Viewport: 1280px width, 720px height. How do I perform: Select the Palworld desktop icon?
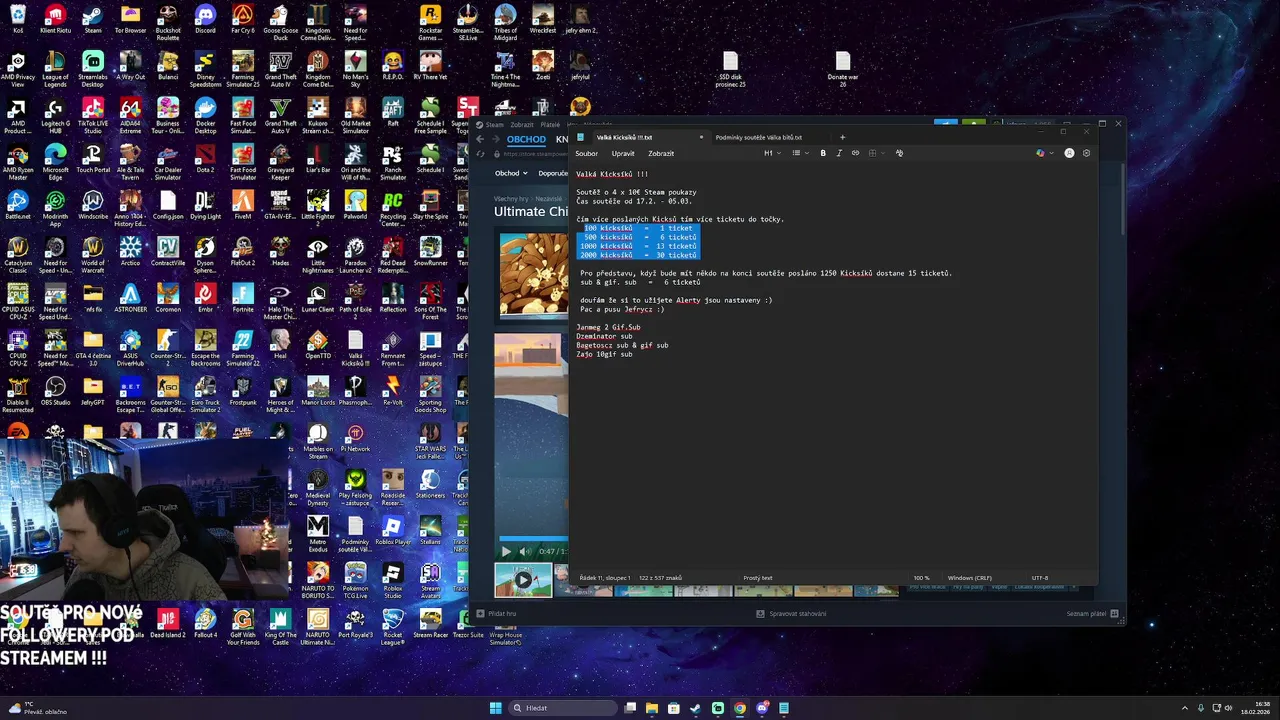pos(355,206)
